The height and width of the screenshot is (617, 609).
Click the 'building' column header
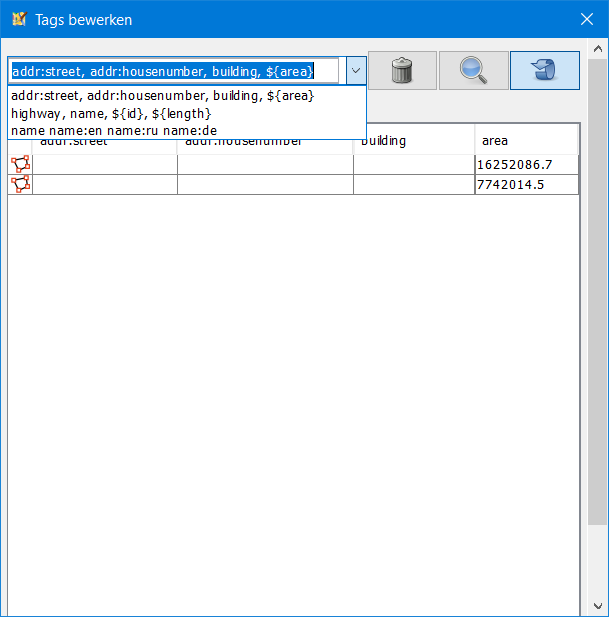tap(414, 140)
